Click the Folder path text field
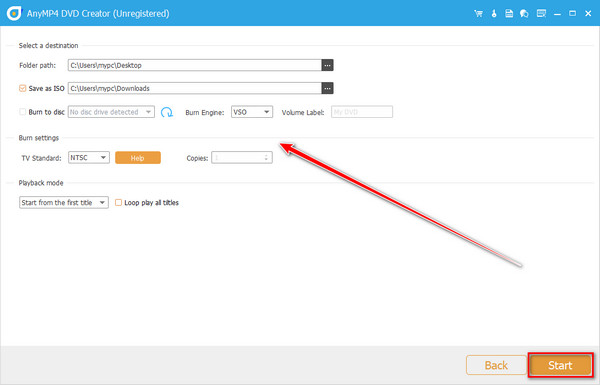 195,65
